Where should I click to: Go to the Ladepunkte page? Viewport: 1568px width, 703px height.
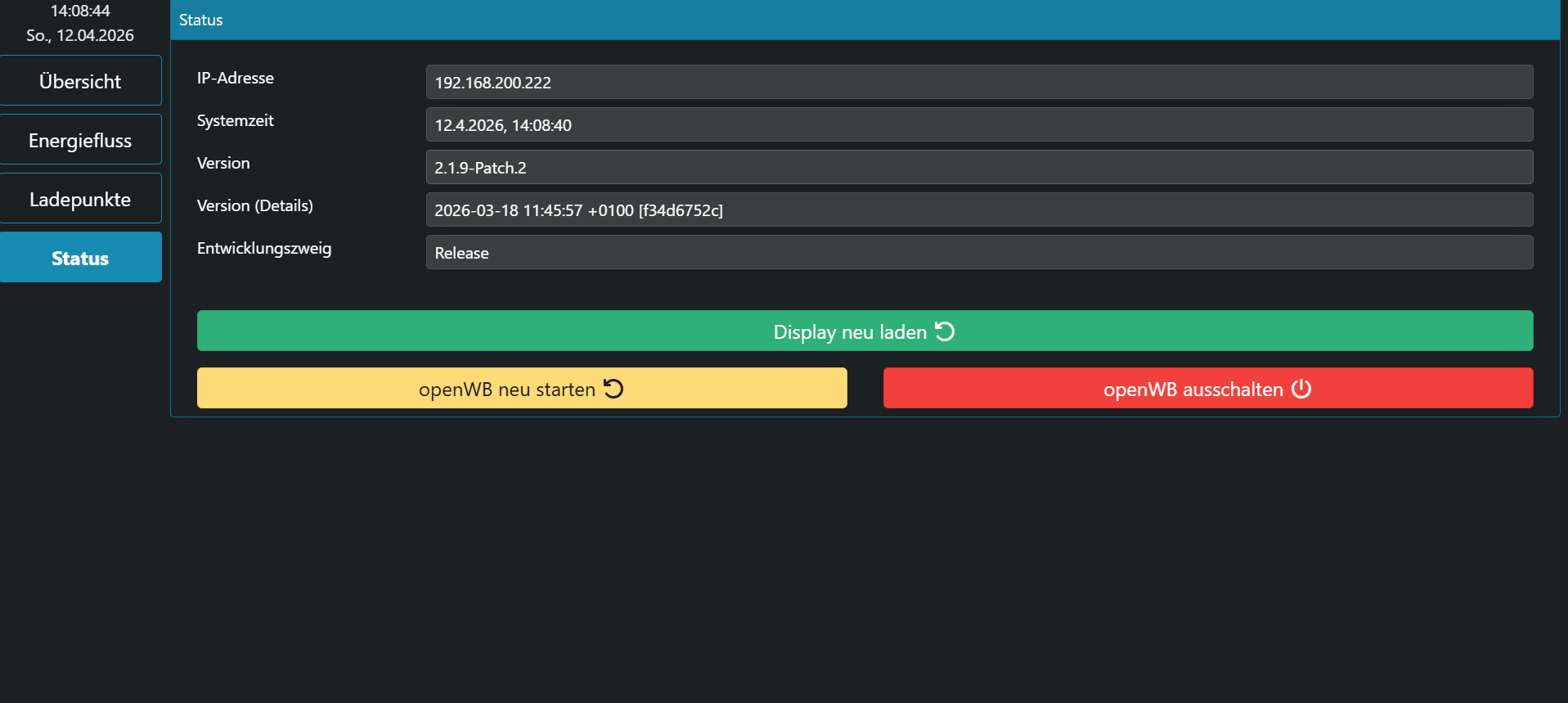pos(80,199)
